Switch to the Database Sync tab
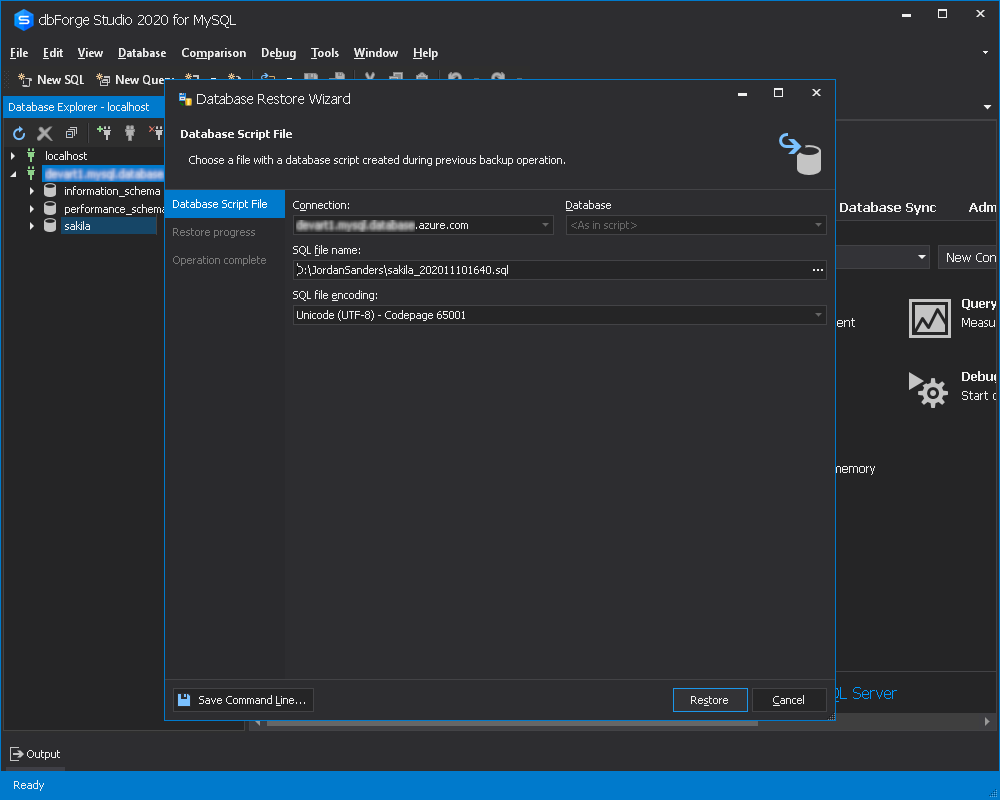The height and width of the screenshot is (800, 1000). 887,207
